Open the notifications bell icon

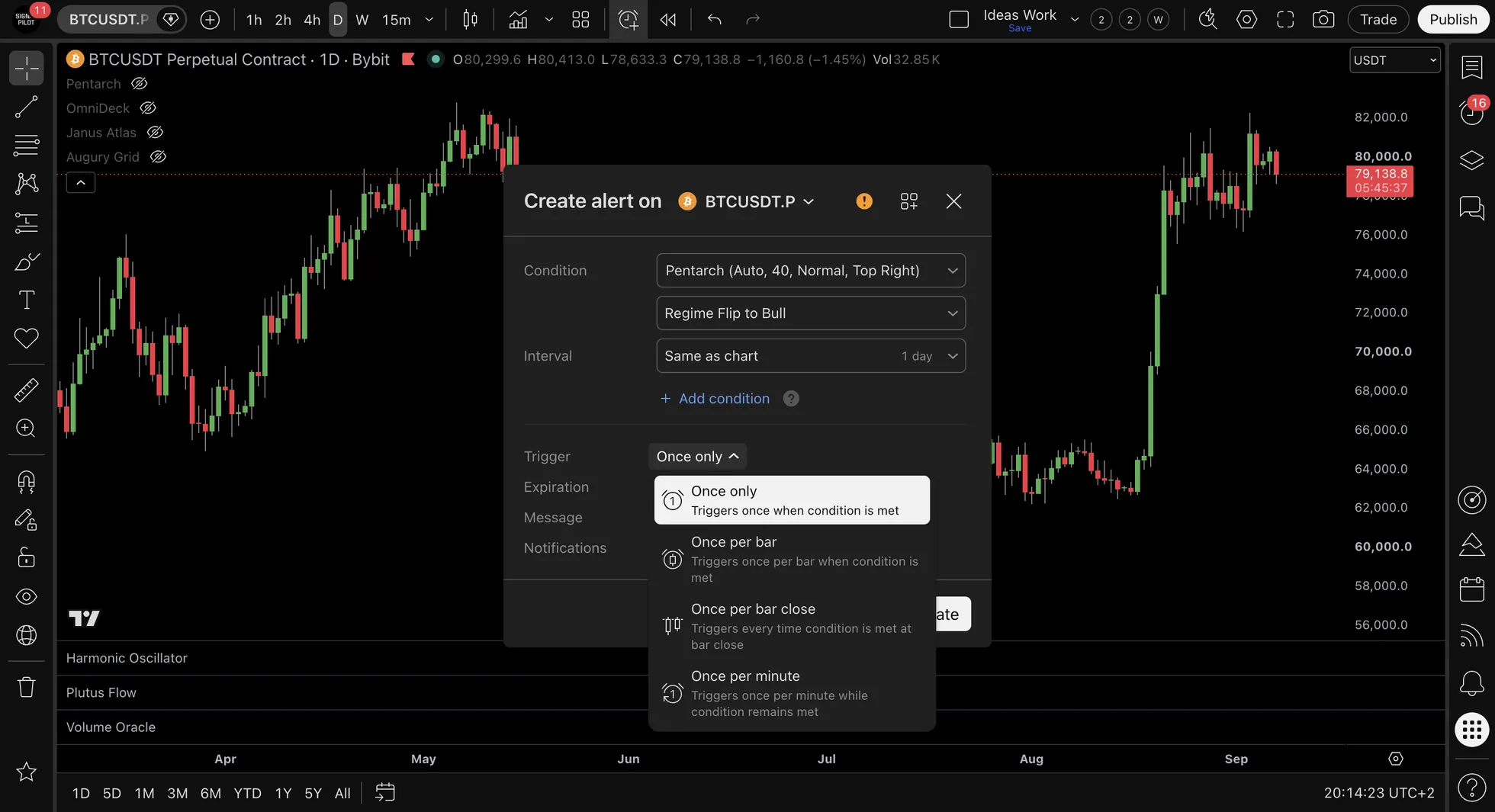pos(1471,682)
